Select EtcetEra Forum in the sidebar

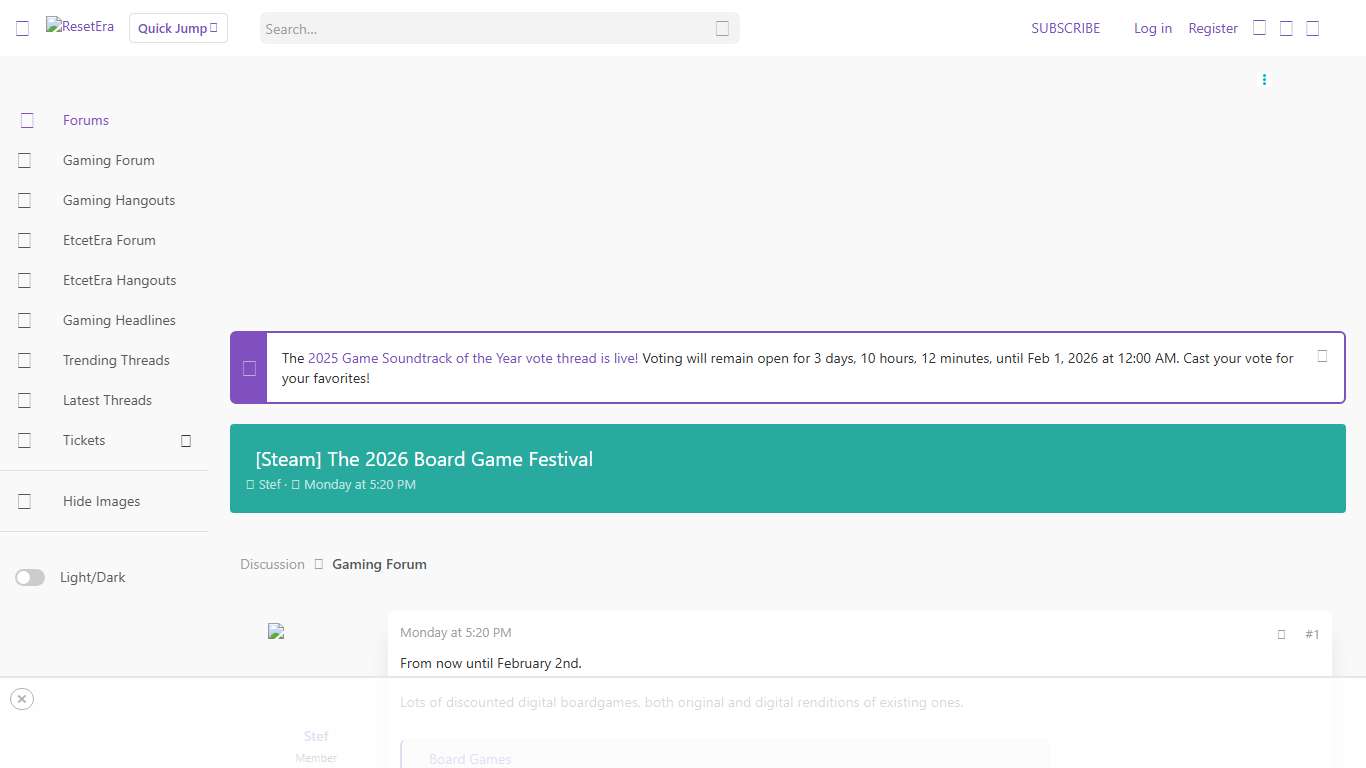coord(109,240)
